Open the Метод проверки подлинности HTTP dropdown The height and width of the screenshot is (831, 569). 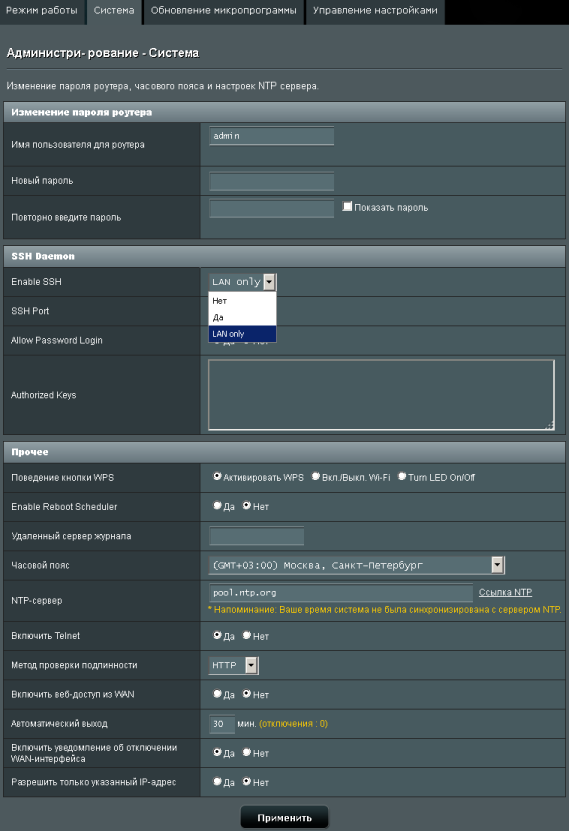click(234, 665)
